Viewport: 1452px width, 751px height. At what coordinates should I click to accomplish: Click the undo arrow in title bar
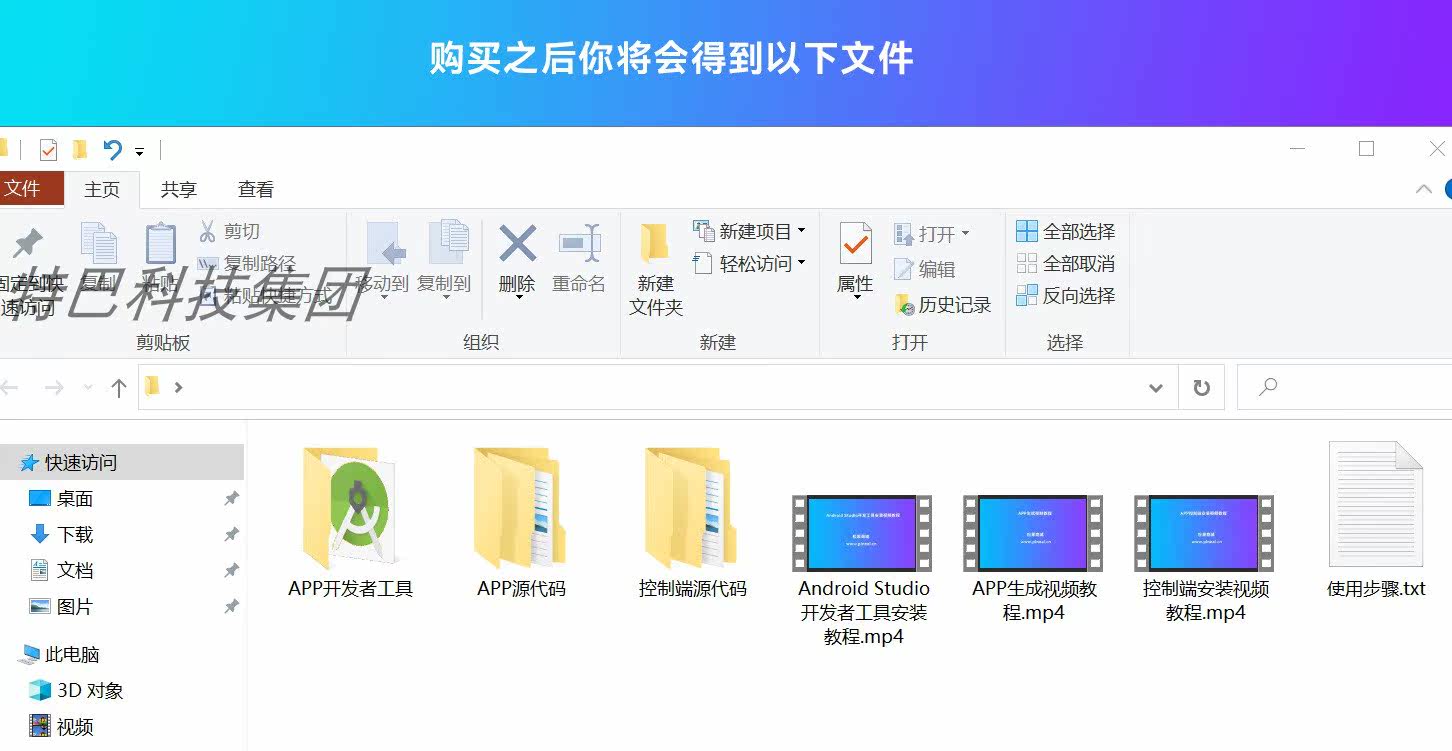tap(112, 150)
